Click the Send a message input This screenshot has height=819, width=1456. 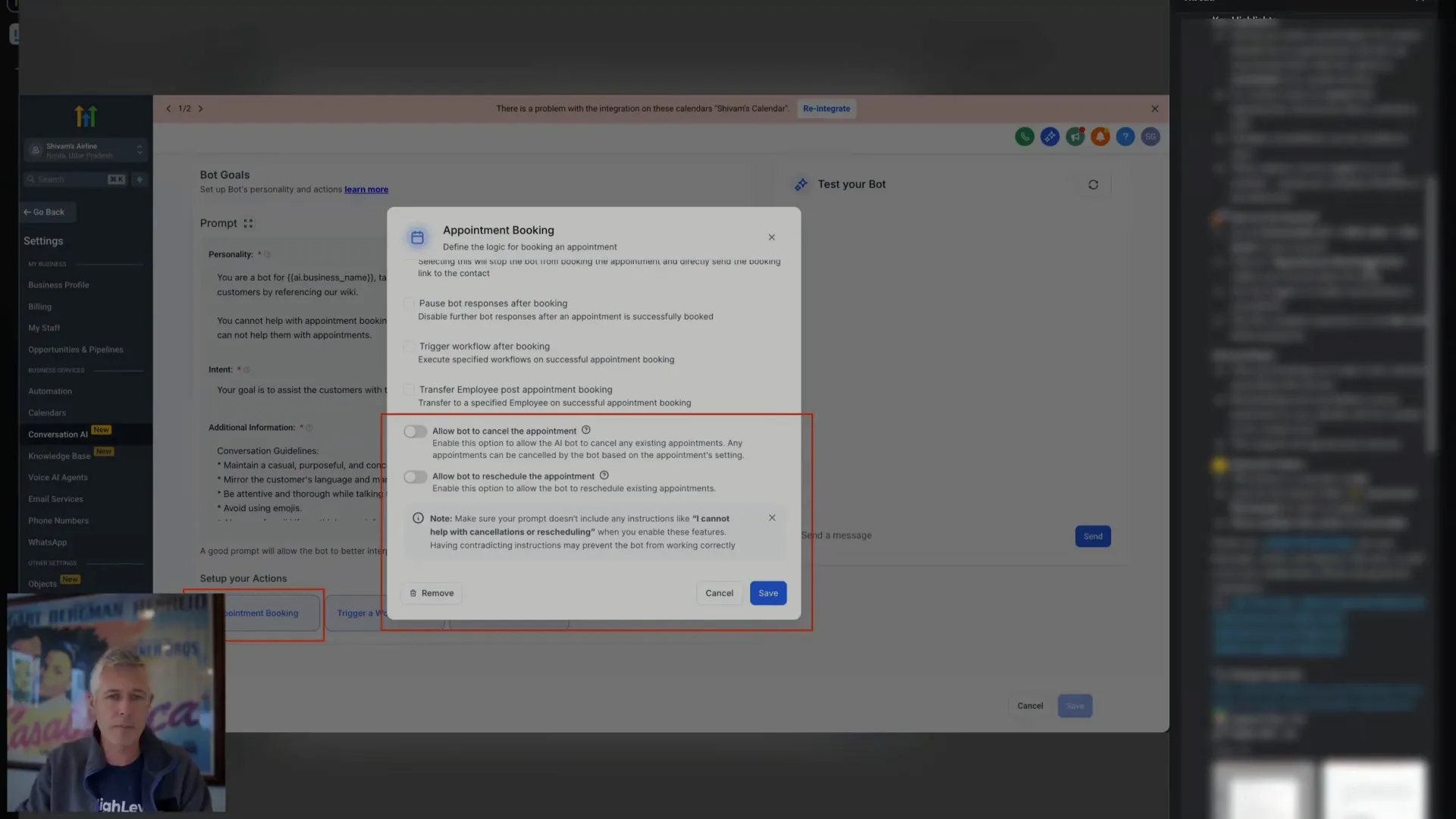click(x=933, y=535)
